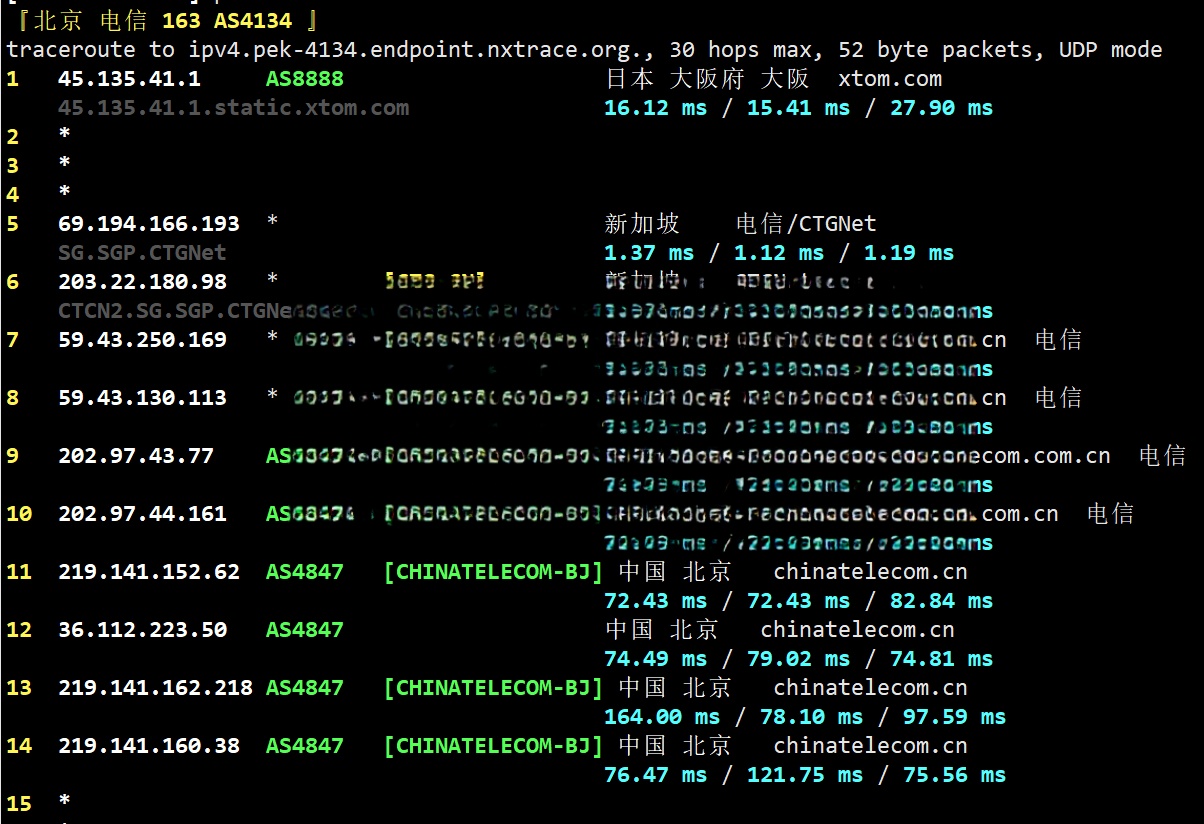This screenshot has width=1204, height=824.
Task: Click the IP address 219.141.152.62
Action: [149, 572]
